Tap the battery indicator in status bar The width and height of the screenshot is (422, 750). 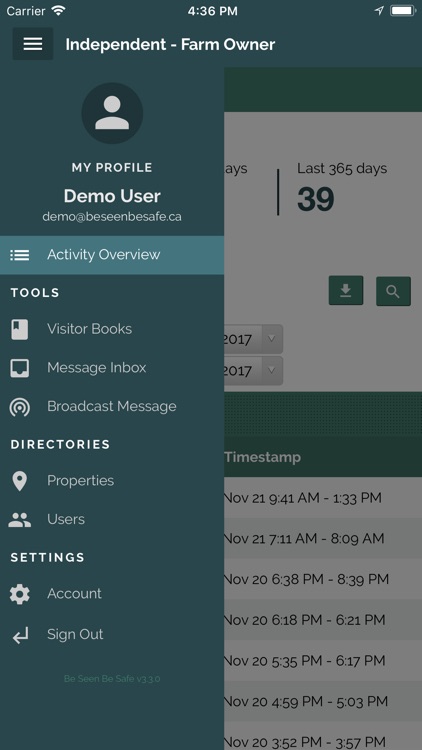tap(402, 11)
